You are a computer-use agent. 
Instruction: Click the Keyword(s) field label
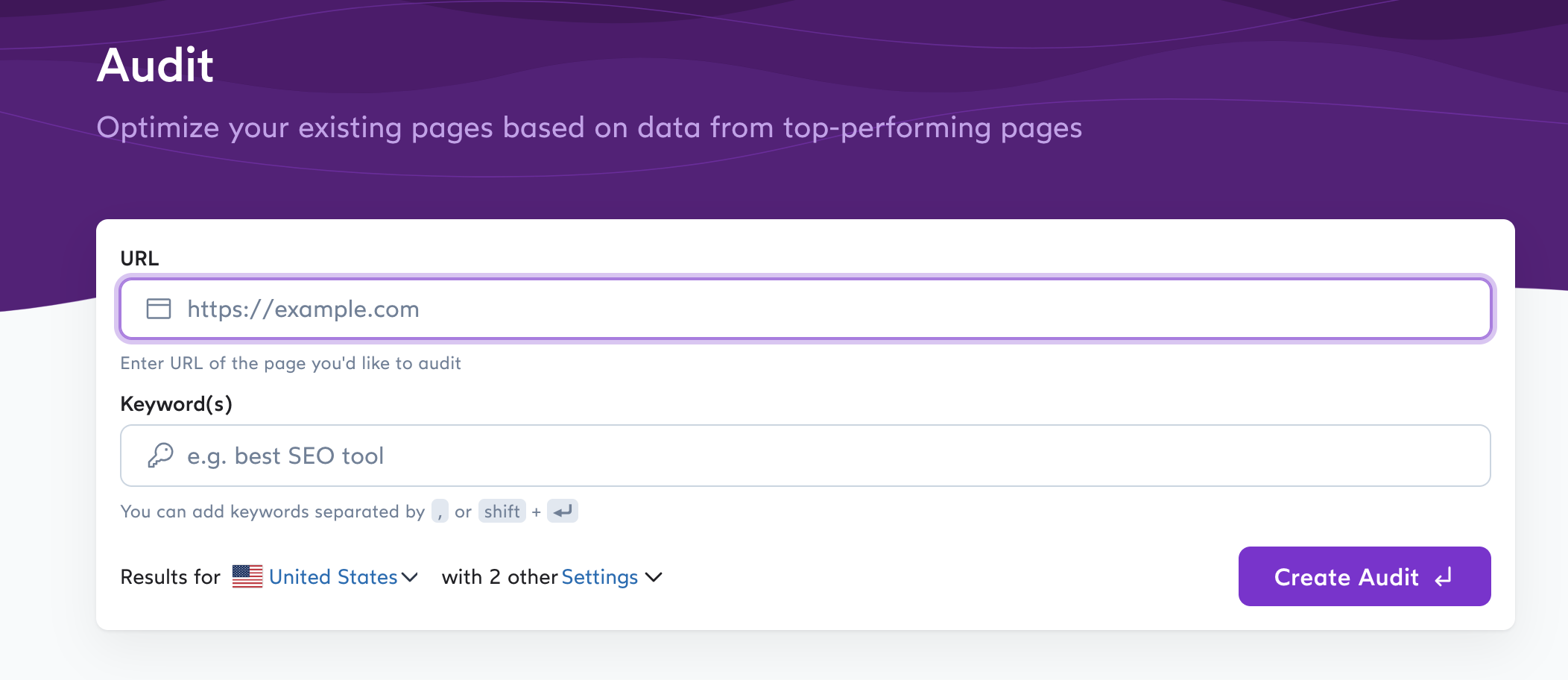(176, 404)
